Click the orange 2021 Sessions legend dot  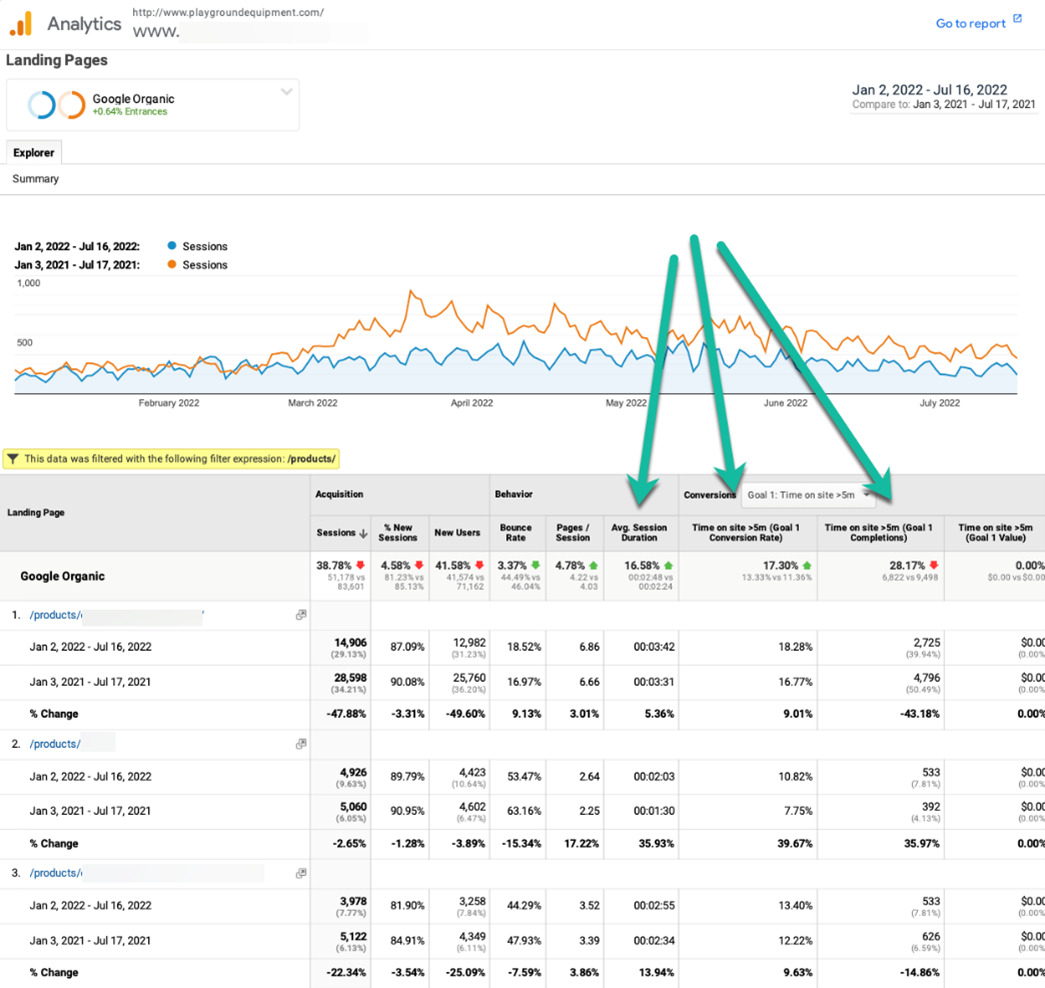point(172,265)
